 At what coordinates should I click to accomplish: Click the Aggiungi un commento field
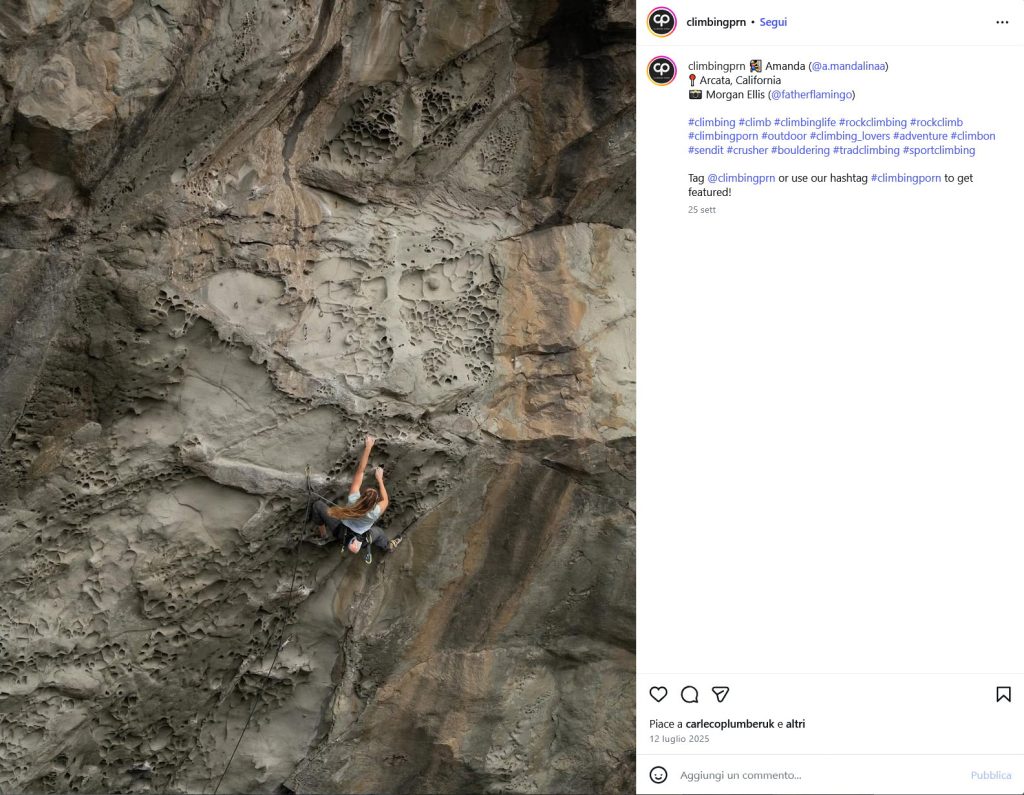click(820, 775)
